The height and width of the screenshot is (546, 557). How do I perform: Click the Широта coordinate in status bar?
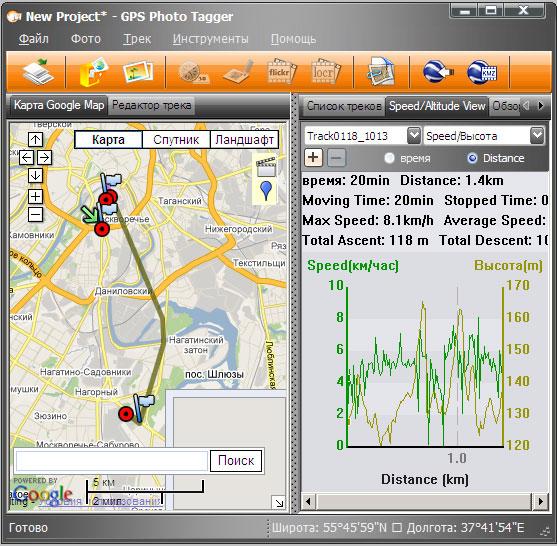tap(329, 528)
